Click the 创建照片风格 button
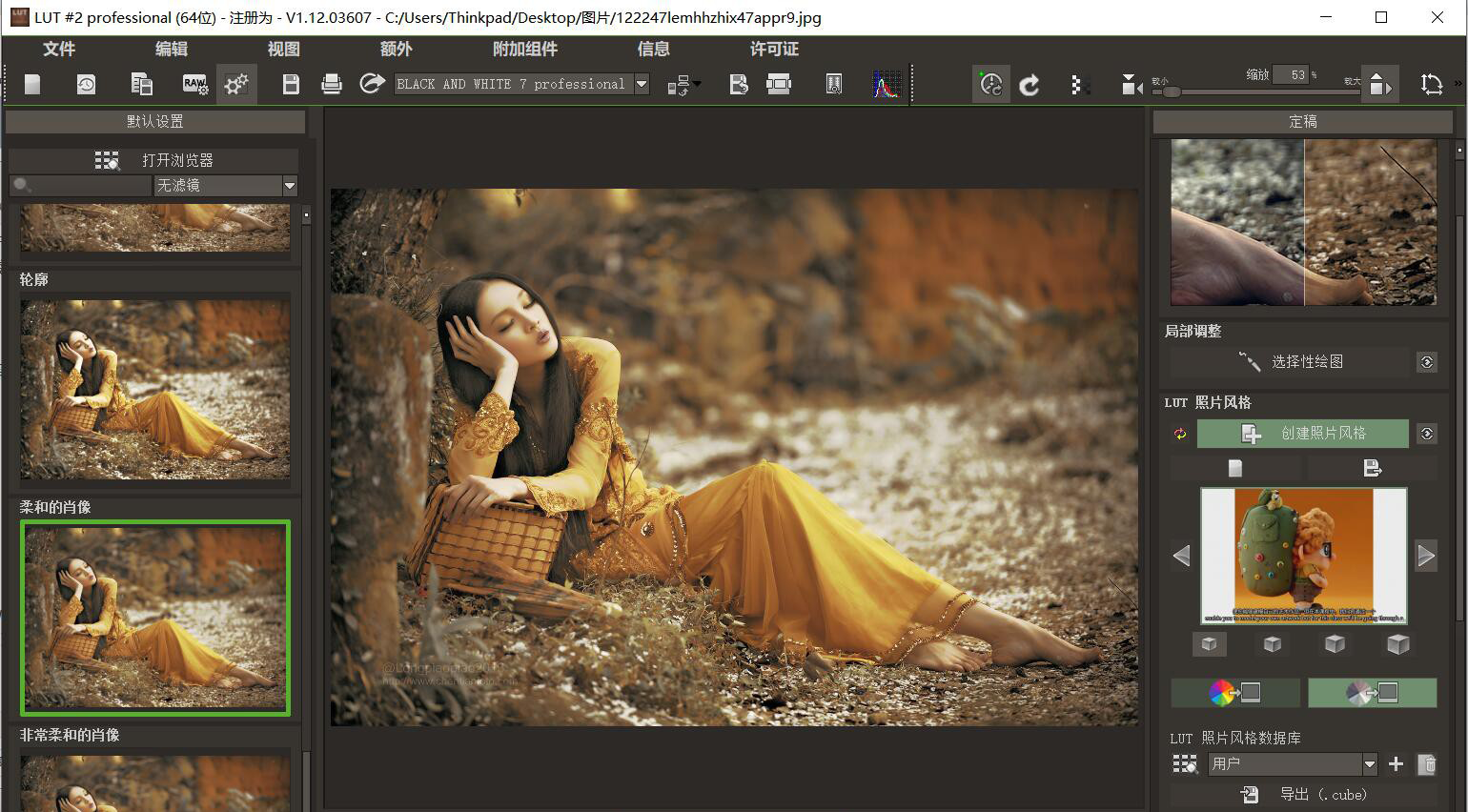The width and height of the screenshot is (1468, 812). click(x=1303, y=434)
